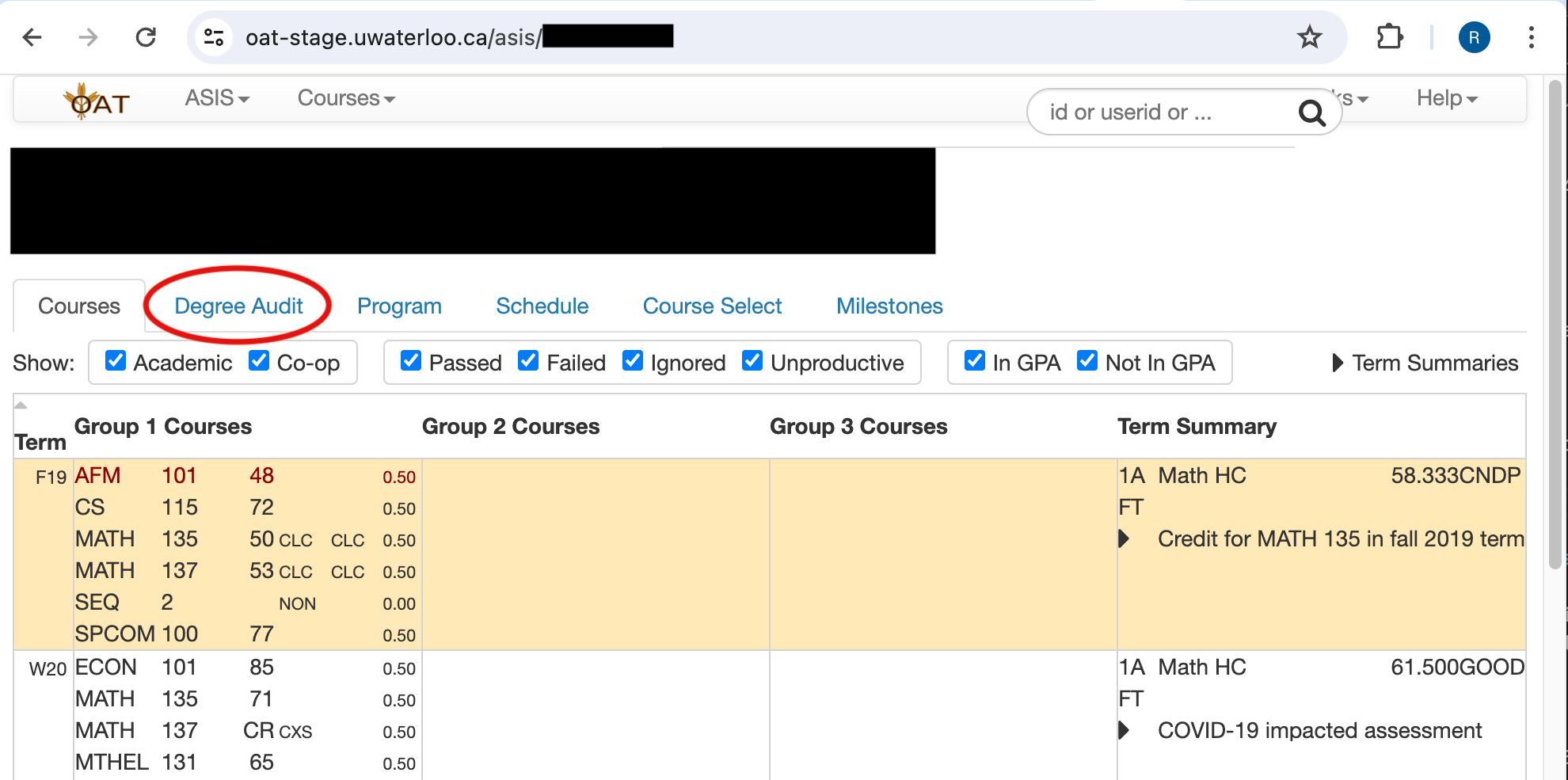Bookmark the page with the star icon
Screen dimensions: 1568x780
coord(1310,36)
